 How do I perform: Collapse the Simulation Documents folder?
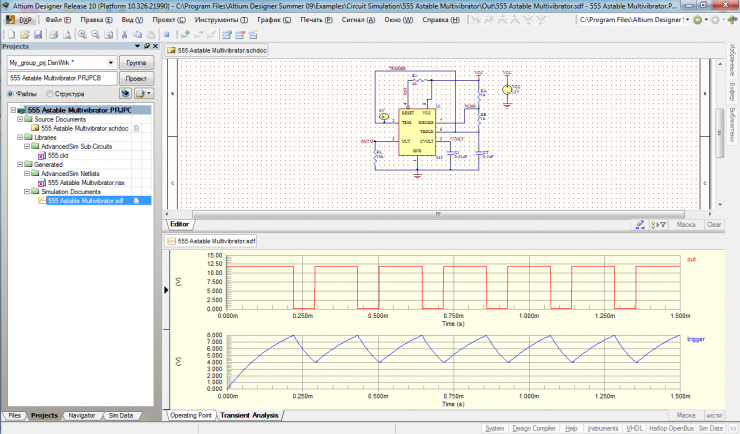[27, 192]
